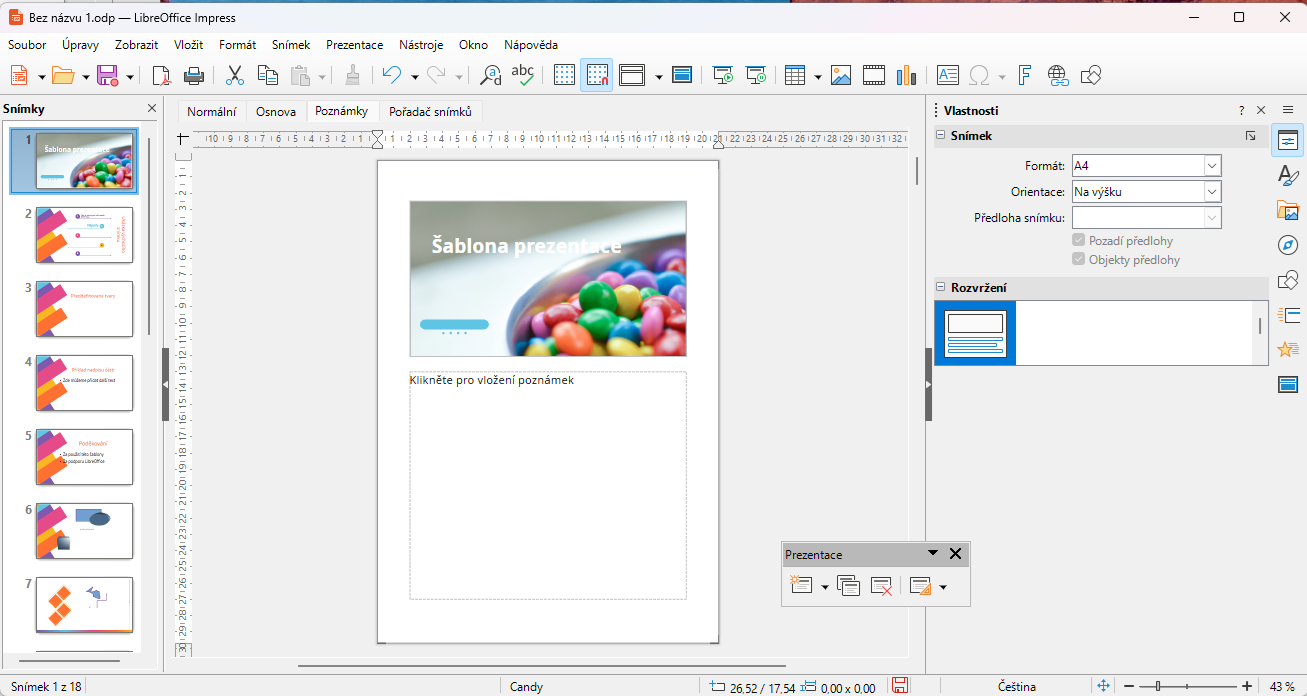Delete slide icon in Prezentace toolbar

pos(881,586)
